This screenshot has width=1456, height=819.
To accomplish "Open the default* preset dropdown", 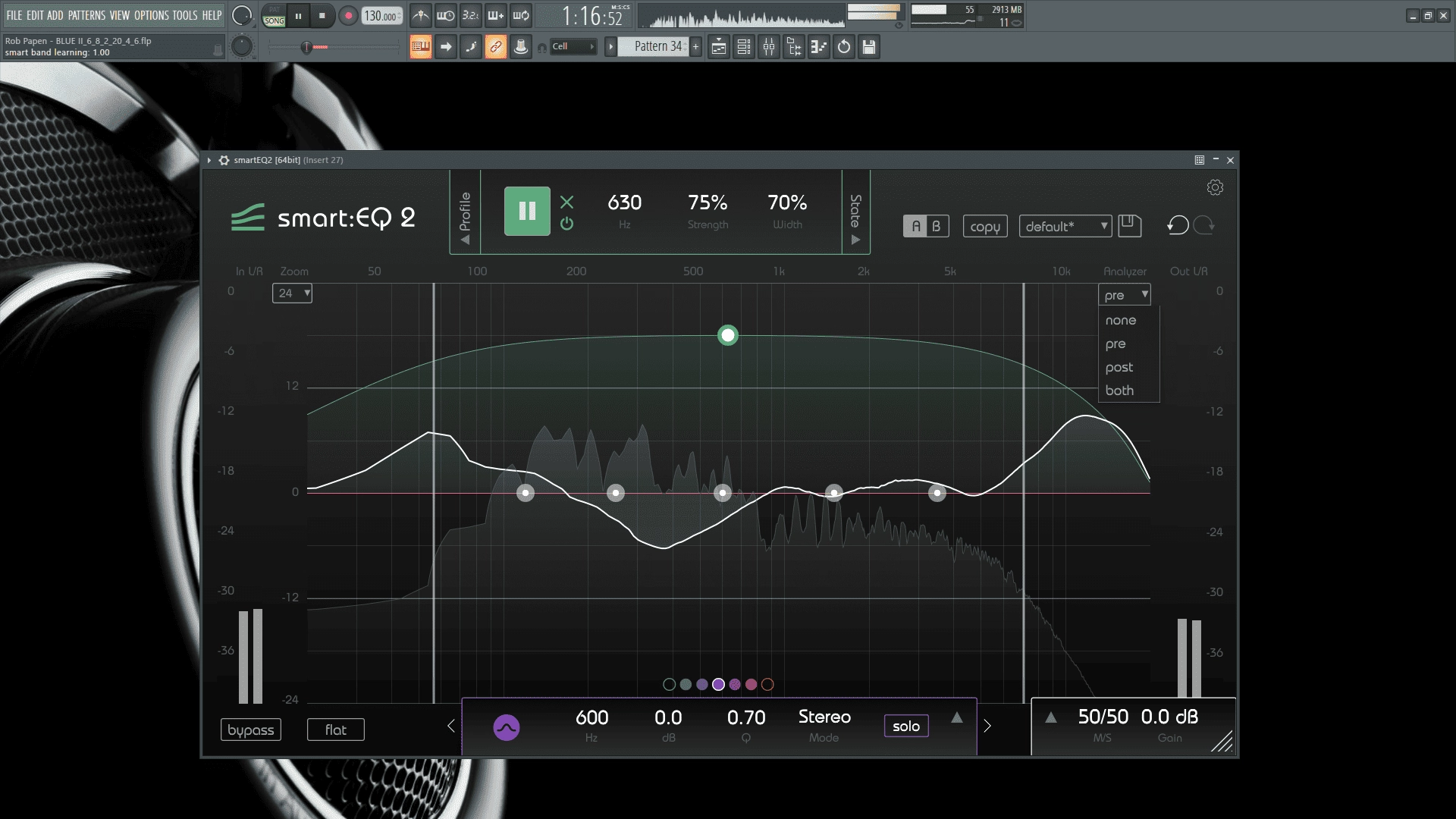I will (x=1065, y=226).
